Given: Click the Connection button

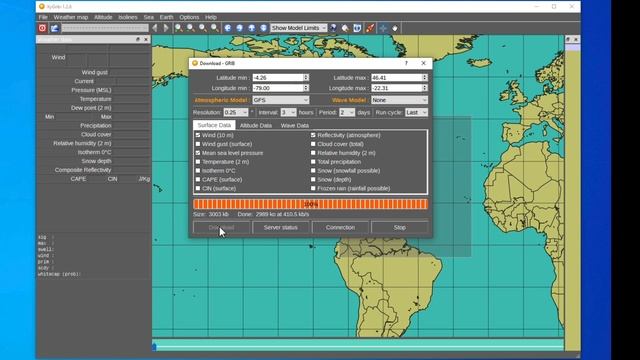Looking at the screenshot, I should click(x=340, y=227).
